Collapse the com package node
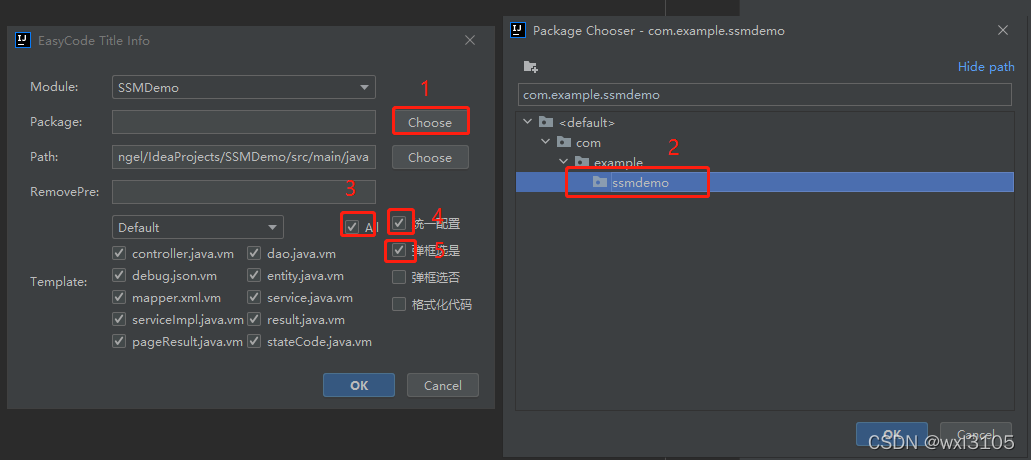Screen dimensions: 1031x460 (545, 142)
